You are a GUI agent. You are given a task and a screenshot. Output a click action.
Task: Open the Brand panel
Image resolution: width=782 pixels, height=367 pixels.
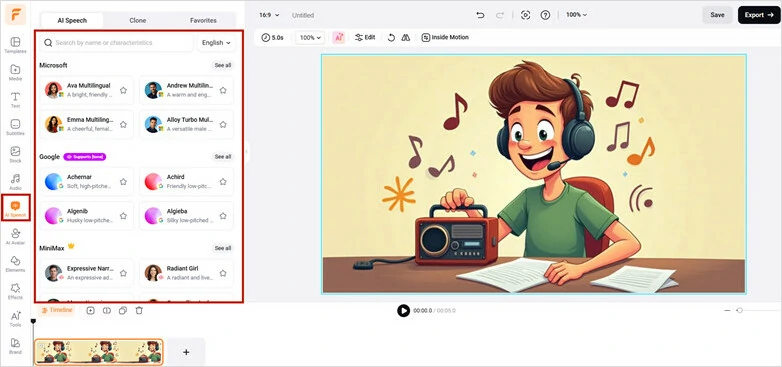click(15, 346)
